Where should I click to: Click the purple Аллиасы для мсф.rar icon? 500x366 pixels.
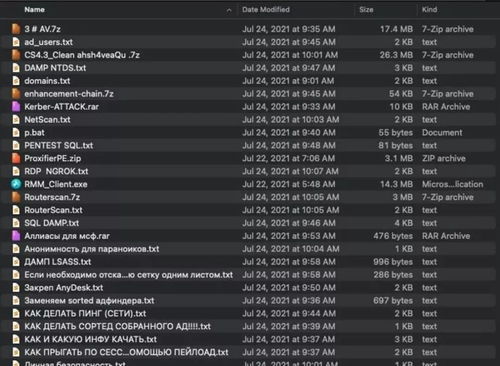pos(16,236)
